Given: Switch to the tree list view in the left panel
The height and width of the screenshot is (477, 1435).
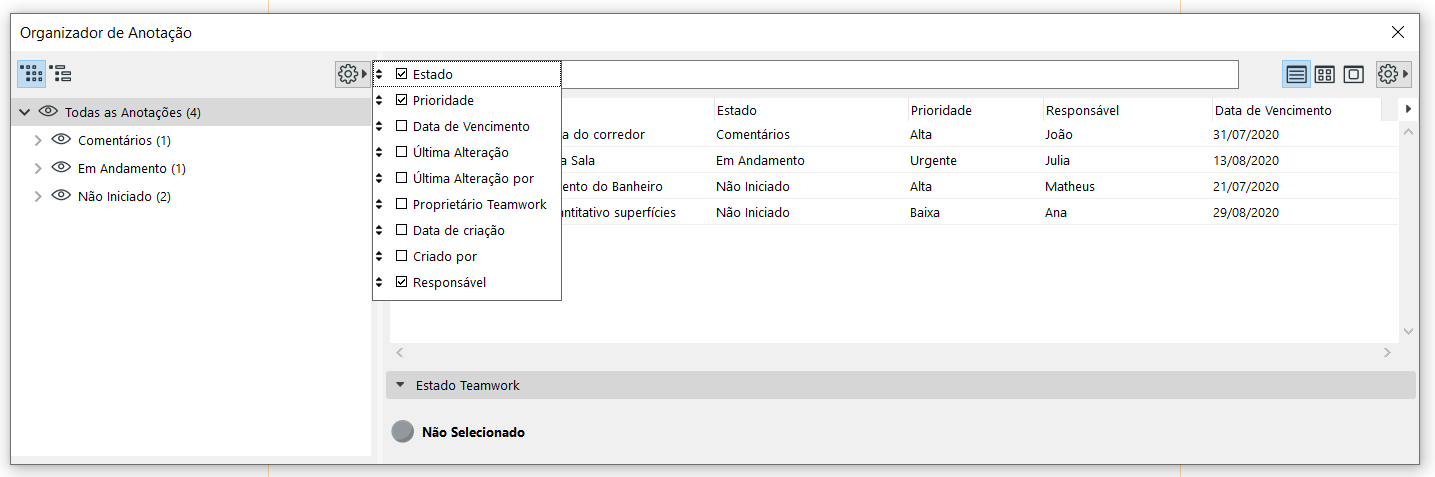Looking at the screenshot, I should 61,74.
